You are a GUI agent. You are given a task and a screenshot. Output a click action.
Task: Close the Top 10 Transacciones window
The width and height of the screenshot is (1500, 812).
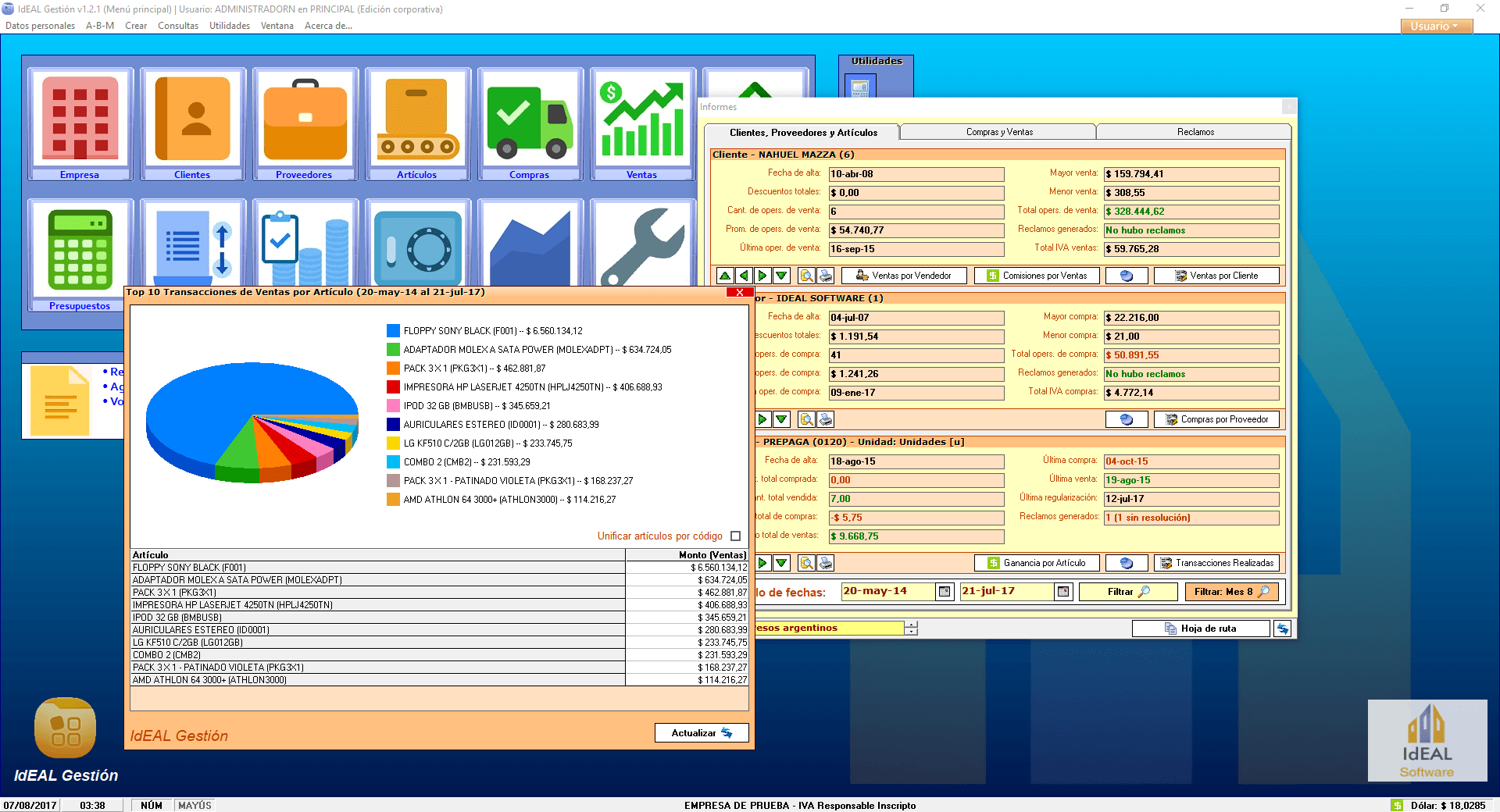tap(739, 293)
